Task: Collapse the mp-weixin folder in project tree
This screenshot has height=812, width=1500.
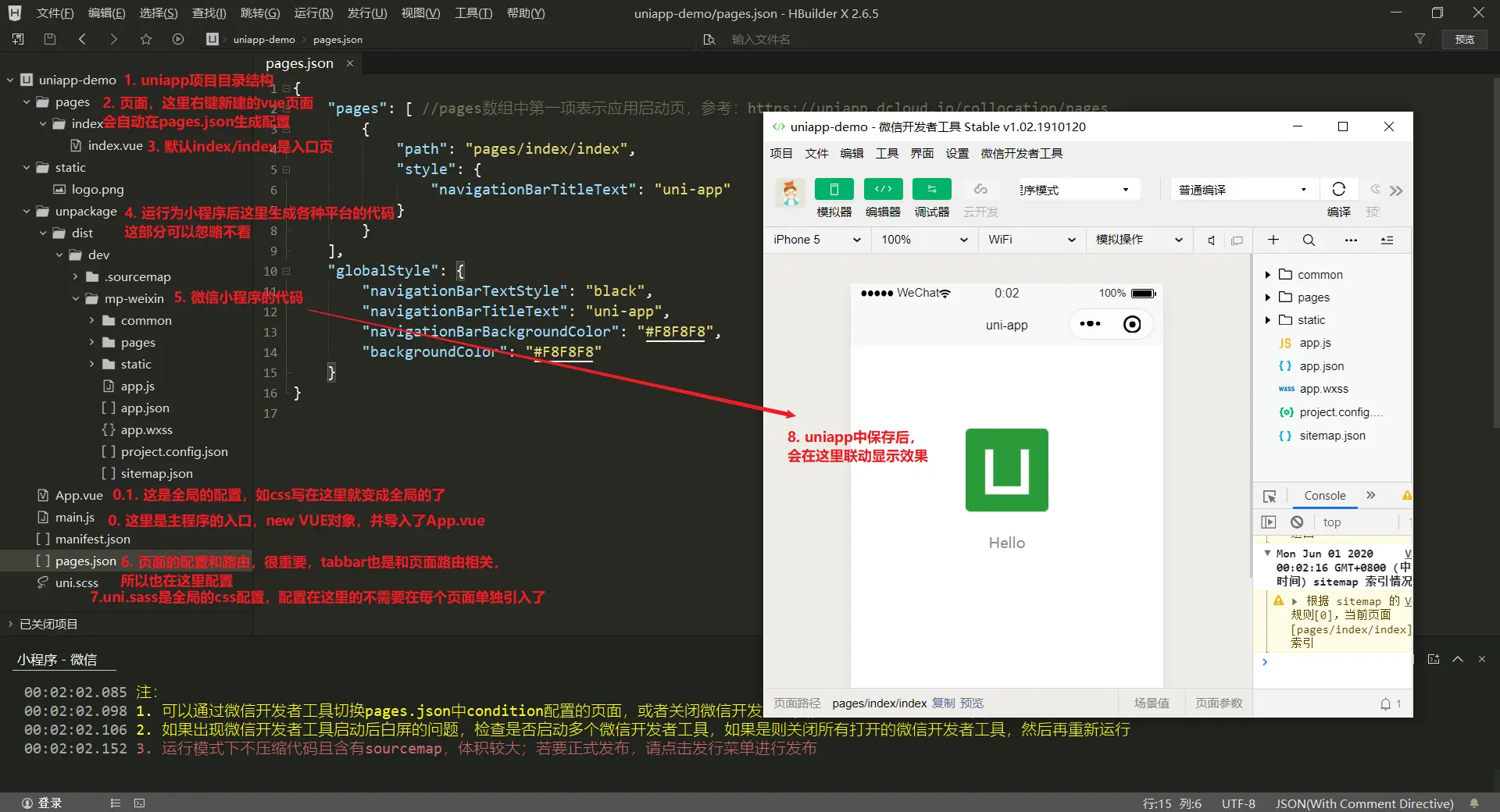Action: coord(76,299)
